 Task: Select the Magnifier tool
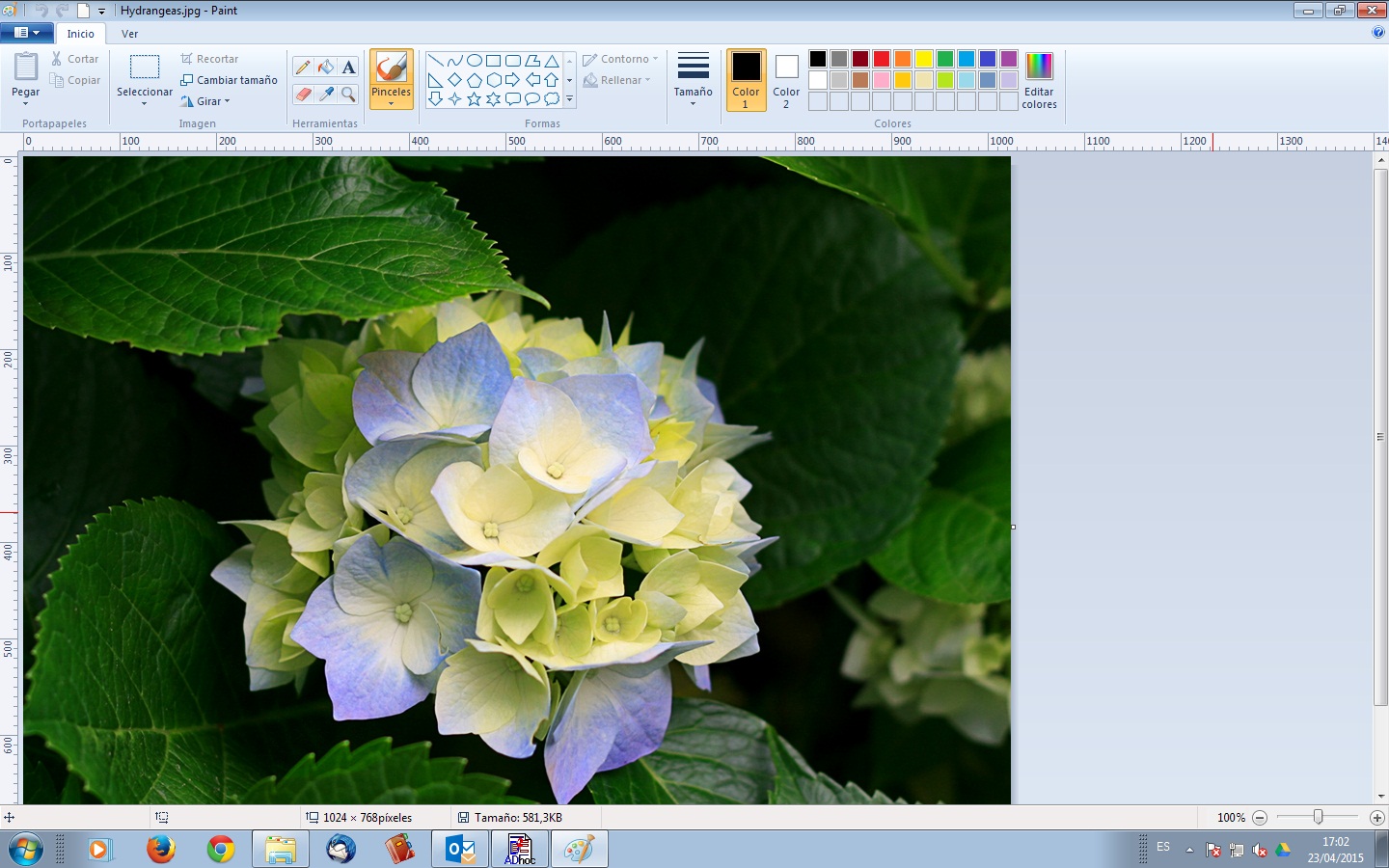tap(347, 94)
